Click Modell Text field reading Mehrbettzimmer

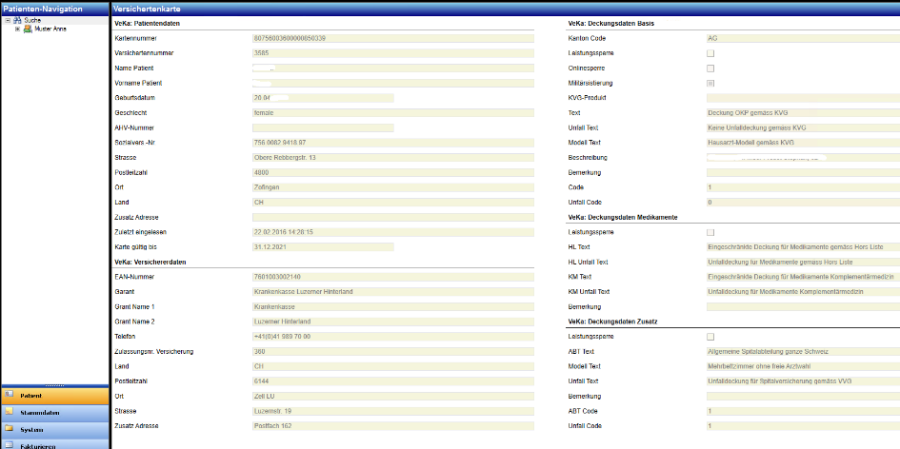tap(803, 366)
